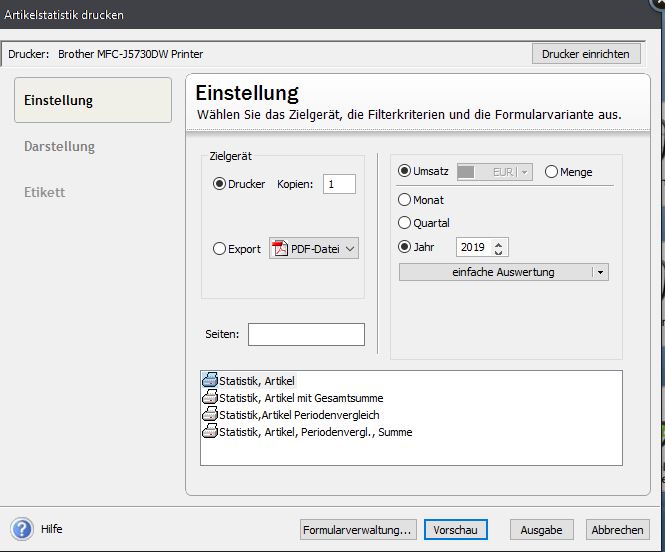Click the blue Hilfe question mark icon

click(22, 529)
